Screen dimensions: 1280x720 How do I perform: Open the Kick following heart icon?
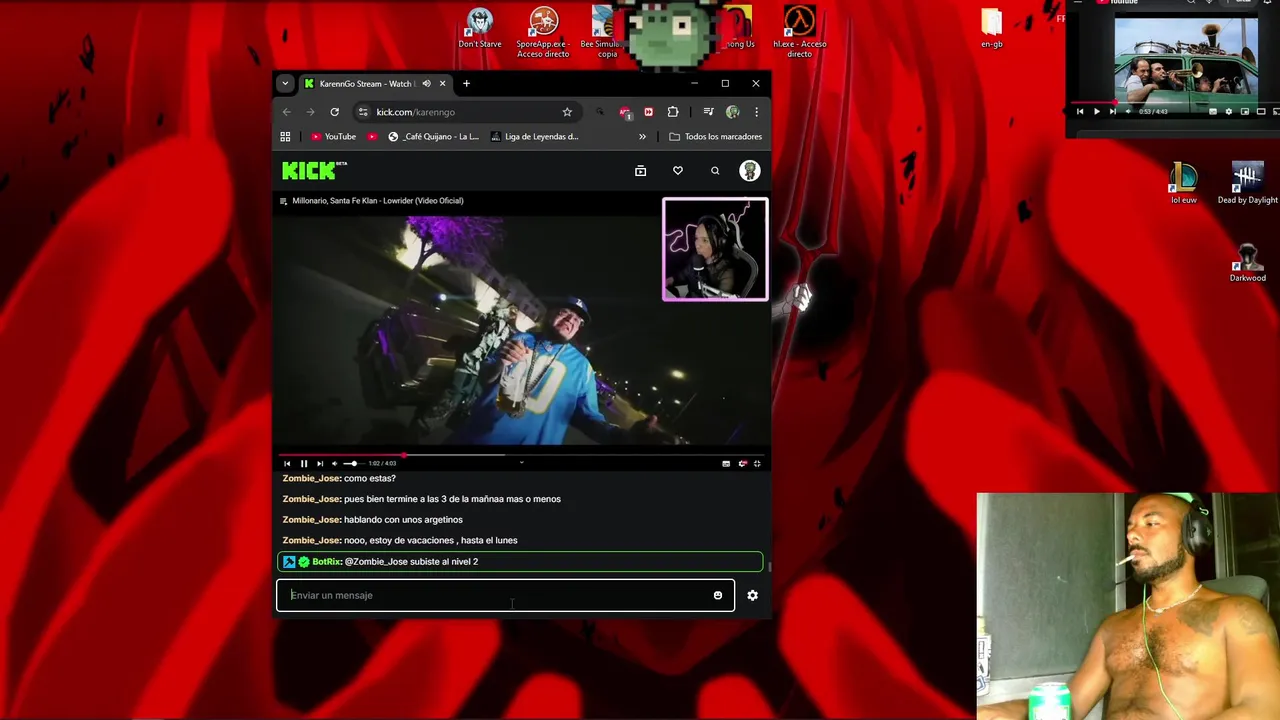tap(678, 171)
